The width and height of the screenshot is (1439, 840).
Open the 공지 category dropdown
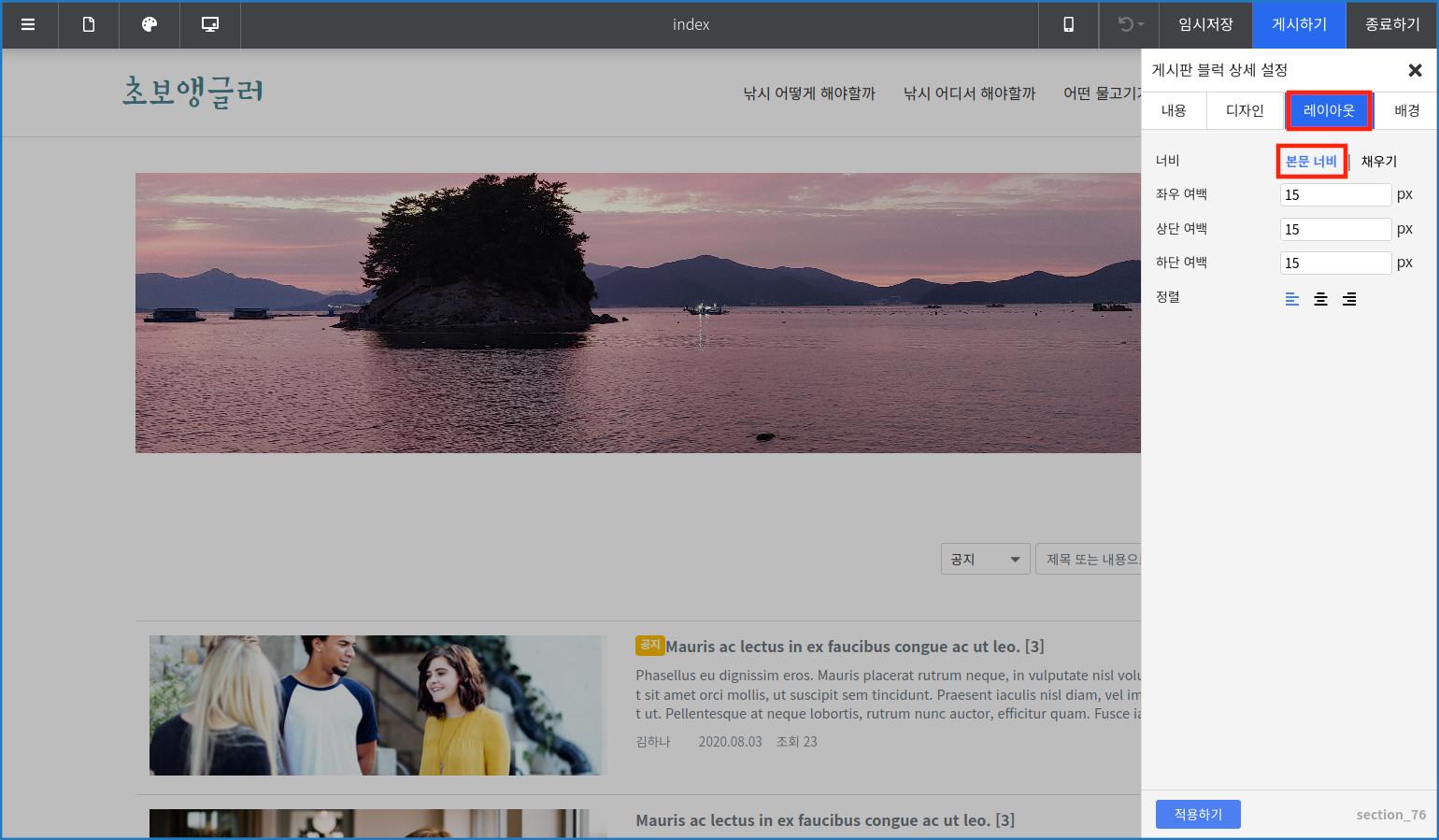click(985, 559)
